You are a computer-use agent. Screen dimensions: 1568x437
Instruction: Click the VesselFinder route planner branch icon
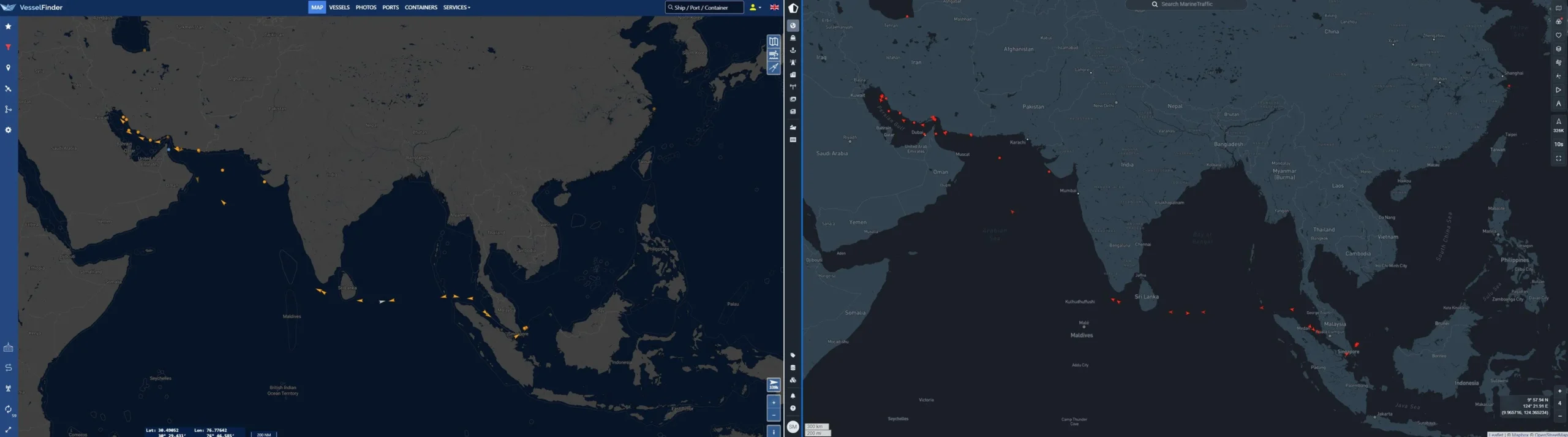pyautogui.click(x=9, y=110)
